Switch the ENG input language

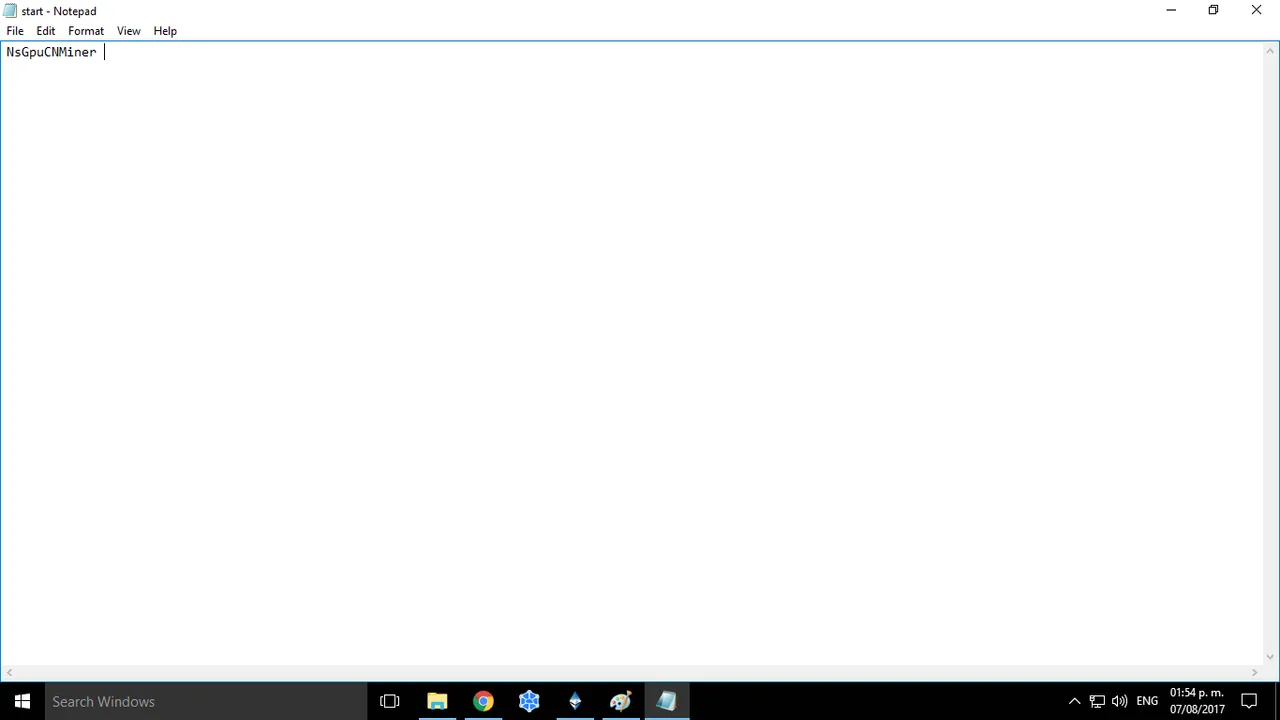point(1147,701)
